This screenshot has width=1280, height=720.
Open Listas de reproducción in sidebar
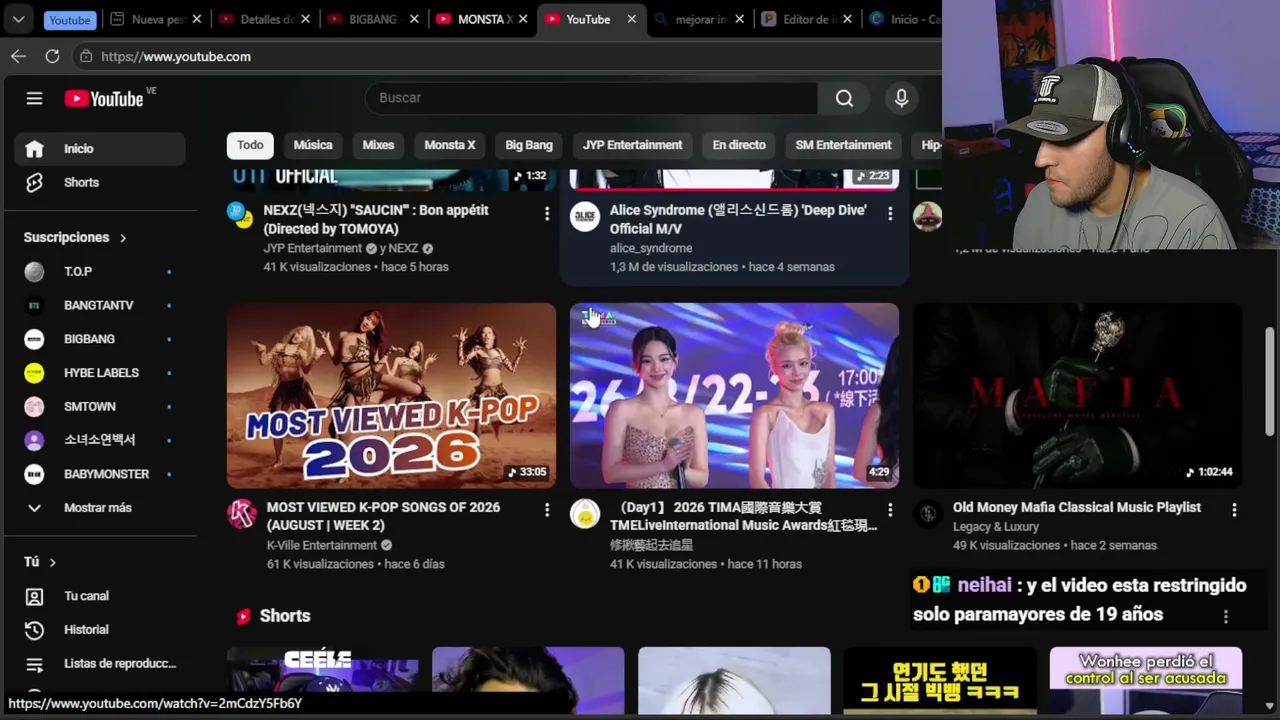(100, 664)
